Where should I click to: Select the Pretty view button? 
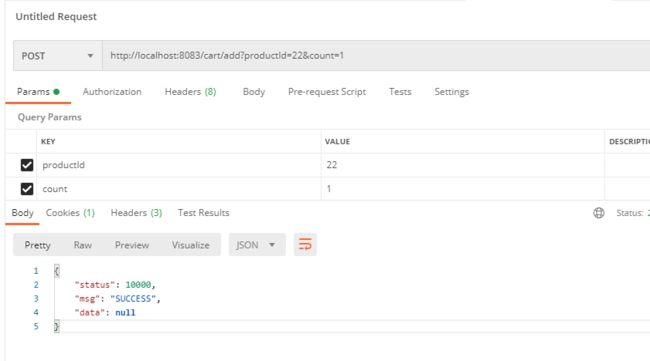(x=37, y=245)
